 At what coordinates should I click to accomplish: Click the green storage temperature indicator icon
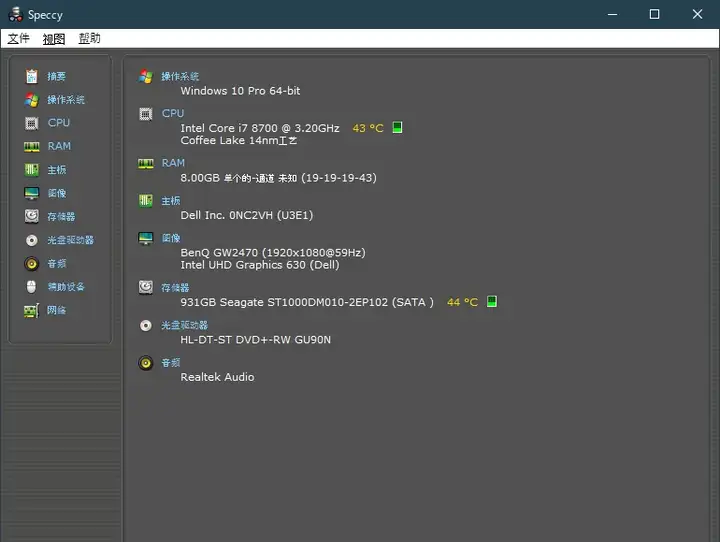491,301
